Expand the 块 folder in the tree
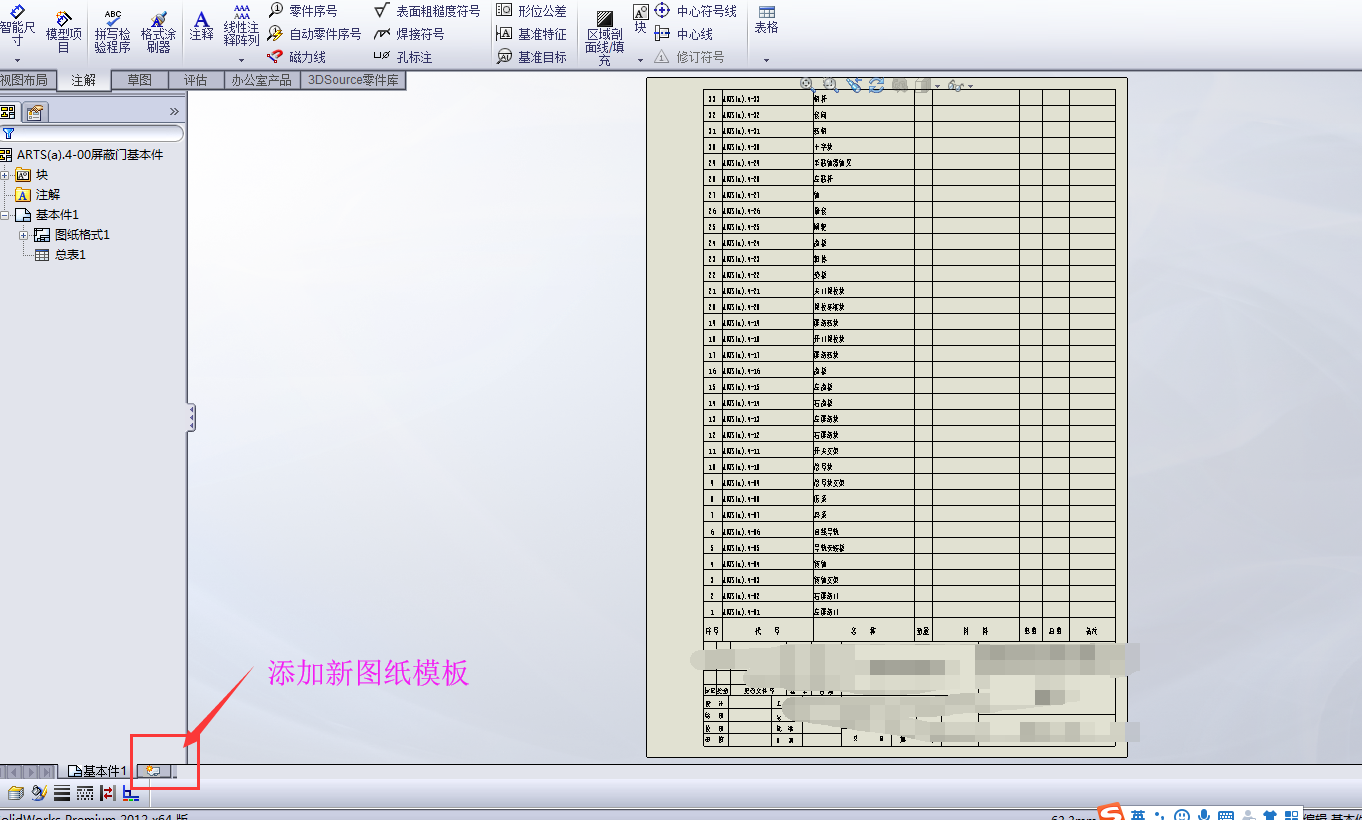This screenshot has width=1362, height=820. click(5, 175)
